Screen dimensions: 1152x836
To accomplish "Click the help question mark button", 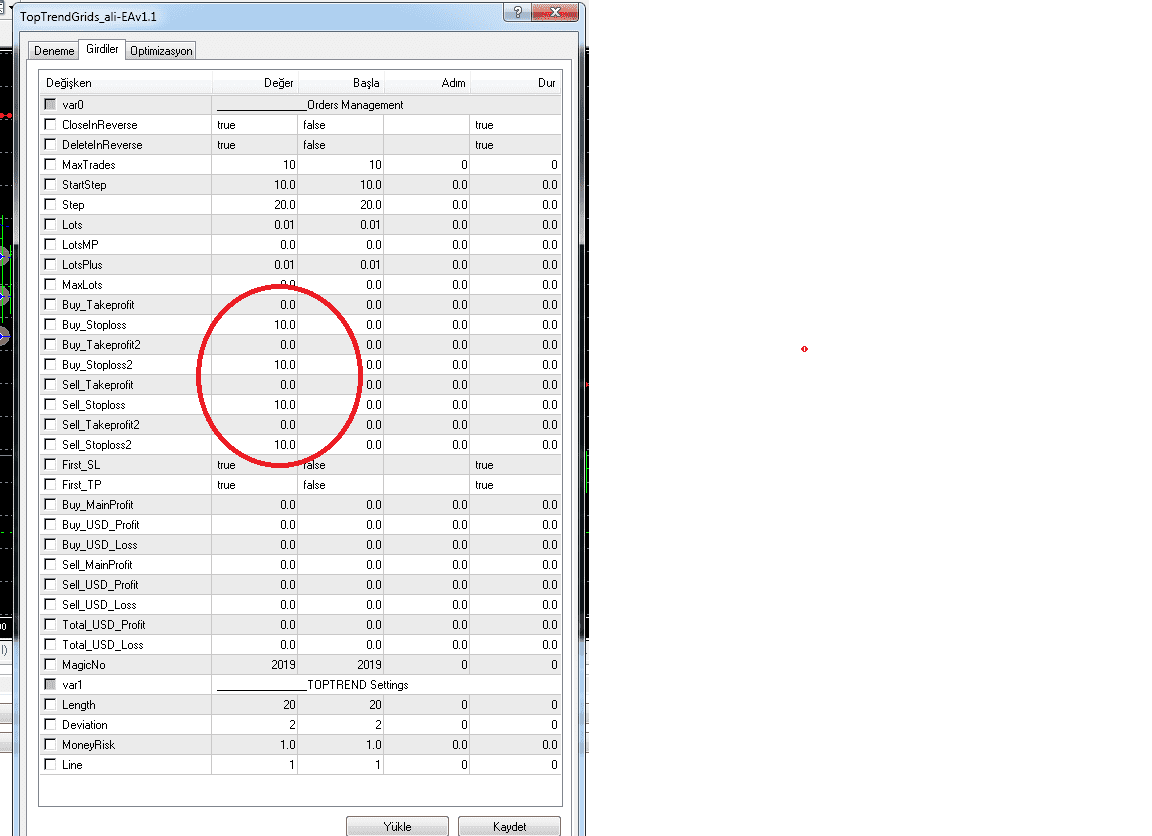I will (517, 12).
